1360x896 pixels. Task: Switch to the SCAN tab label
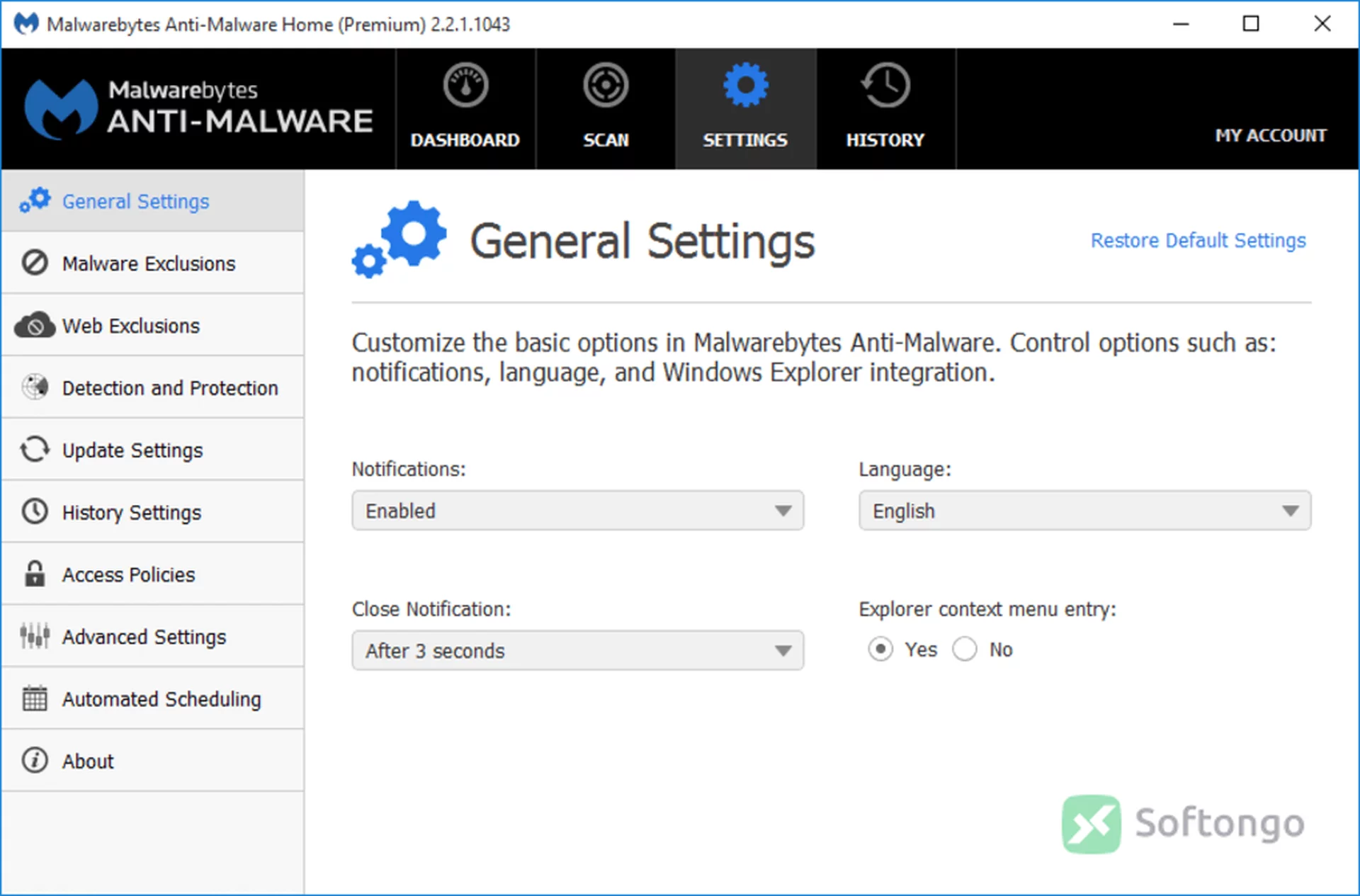(x=606, y=140)
